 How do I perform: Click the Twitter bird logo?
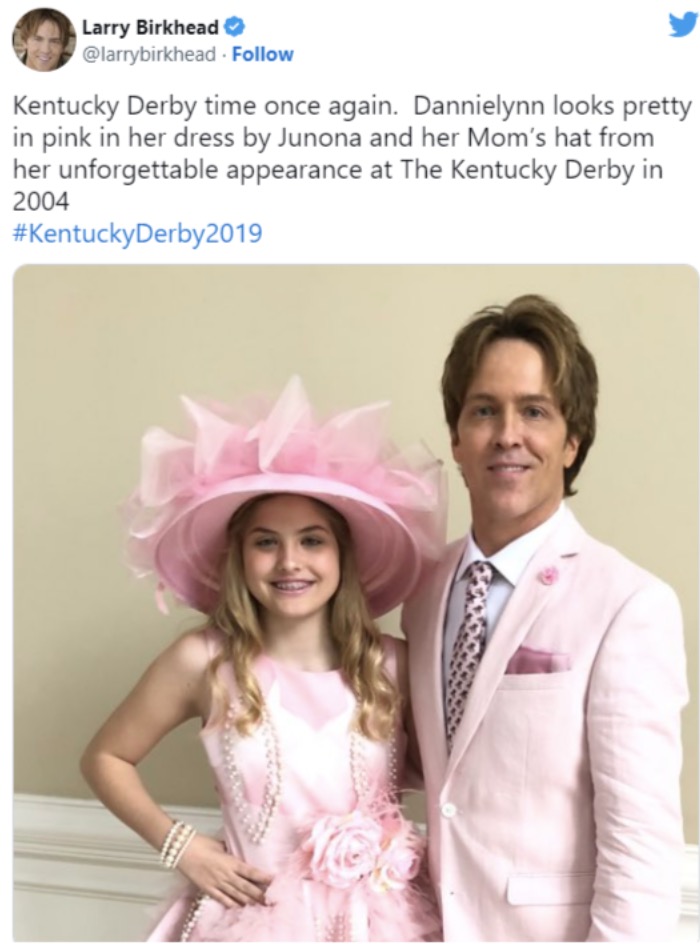(682, 23)
